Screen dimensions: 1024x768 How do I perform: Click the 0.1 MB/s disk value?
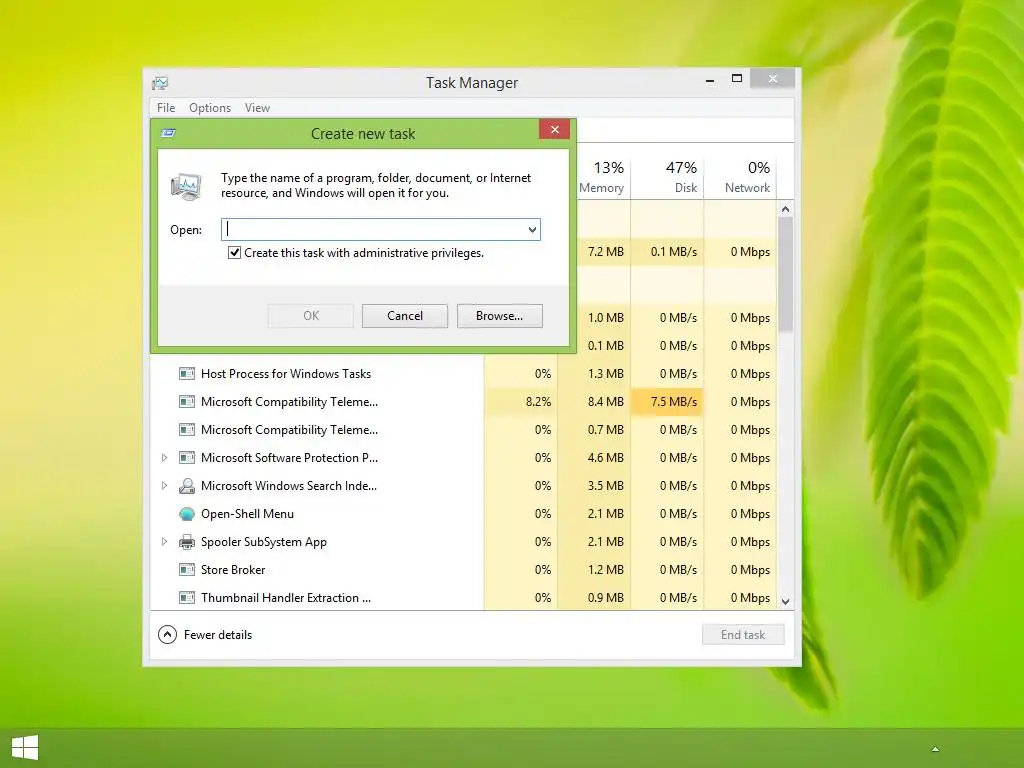tap(674, 251)
